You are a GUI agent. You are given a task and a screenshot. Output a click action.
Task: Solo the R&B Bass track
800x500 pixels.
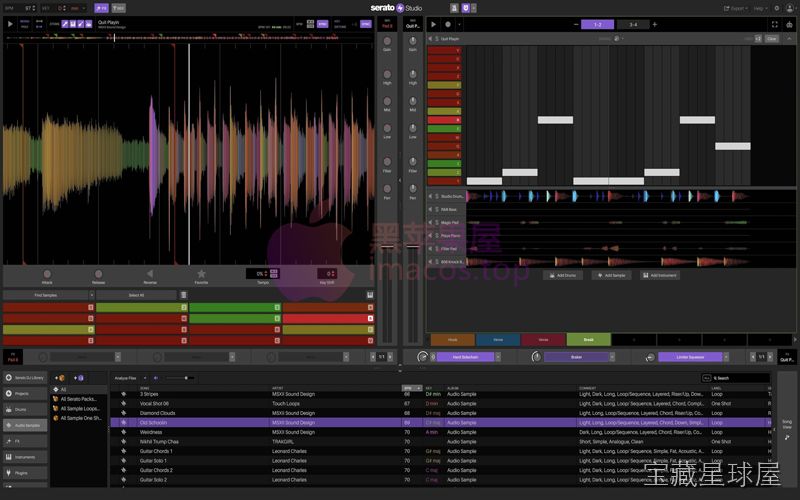437,209
